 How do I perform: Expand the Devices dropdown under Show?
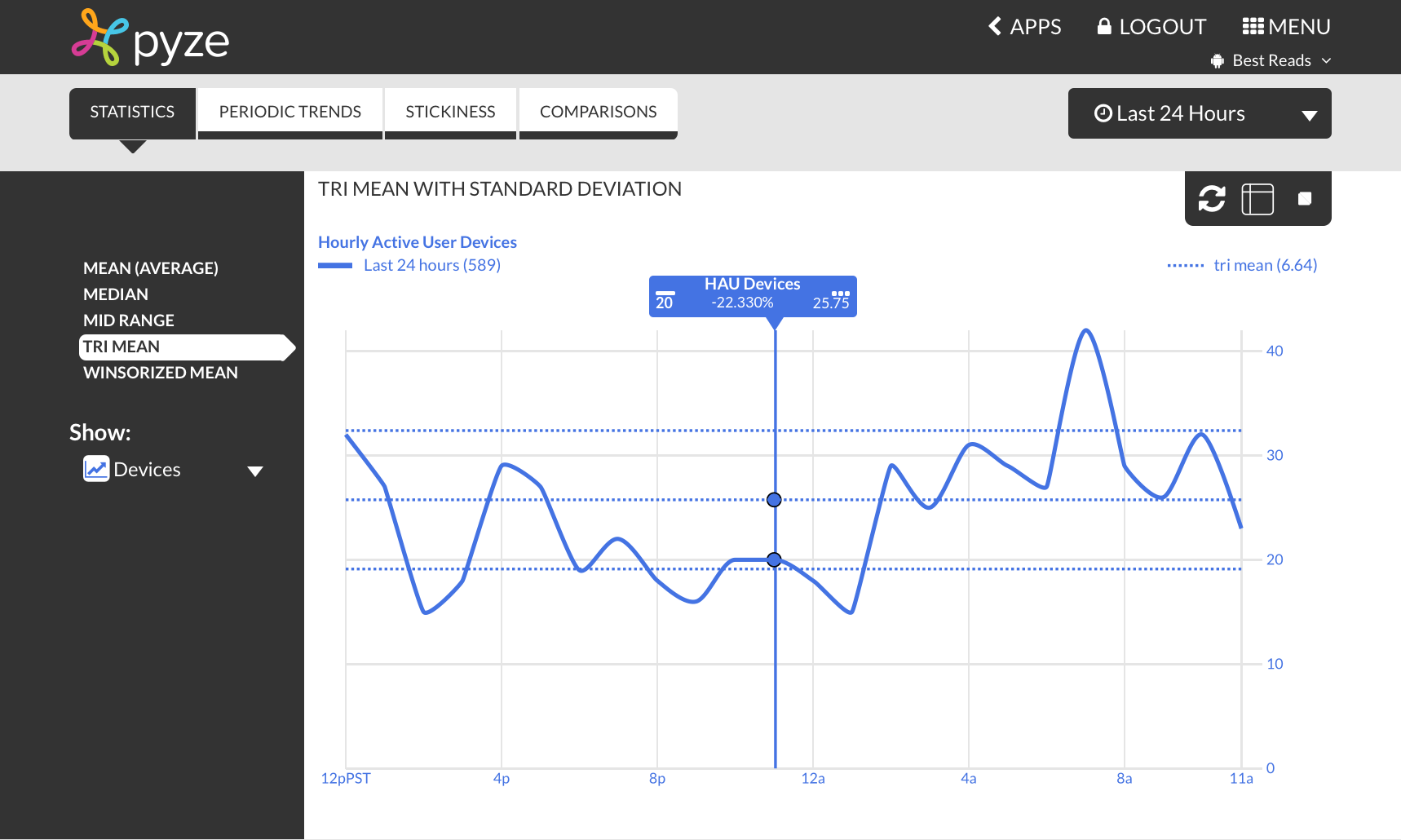point(255,471)
